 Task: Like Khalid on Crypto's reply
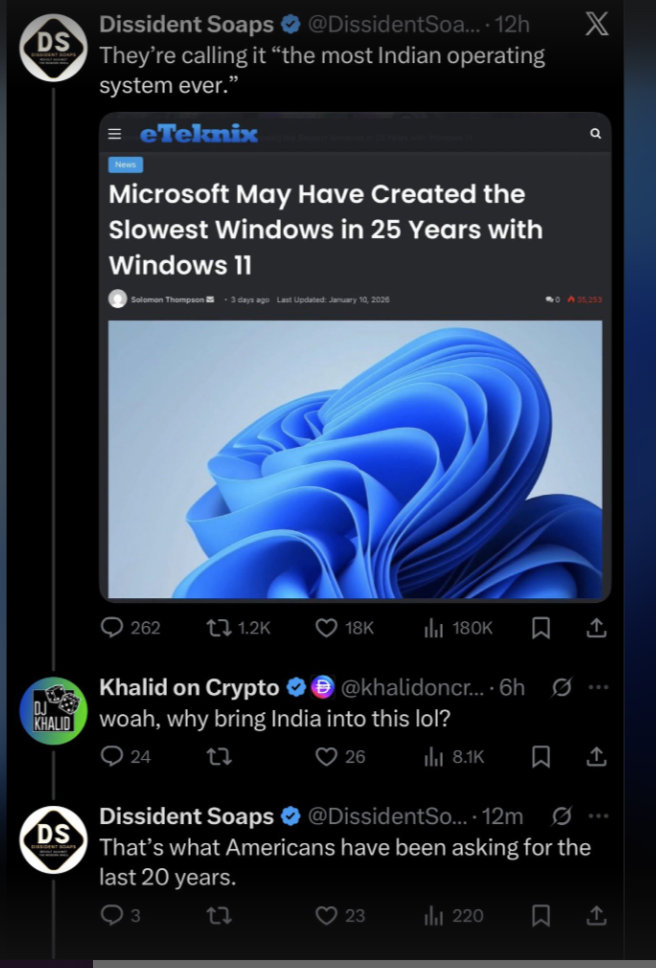pos(326,756)
